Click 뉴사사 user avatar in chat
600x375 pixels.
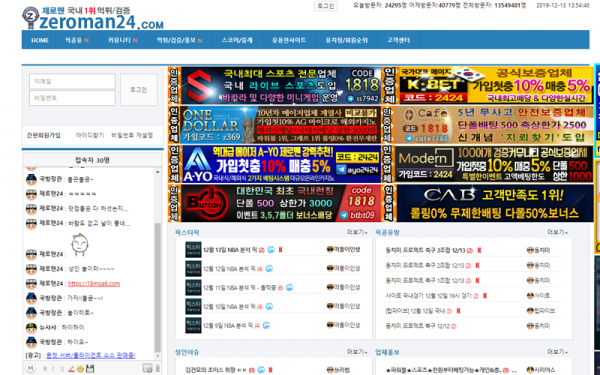click(x=31, y=328)
